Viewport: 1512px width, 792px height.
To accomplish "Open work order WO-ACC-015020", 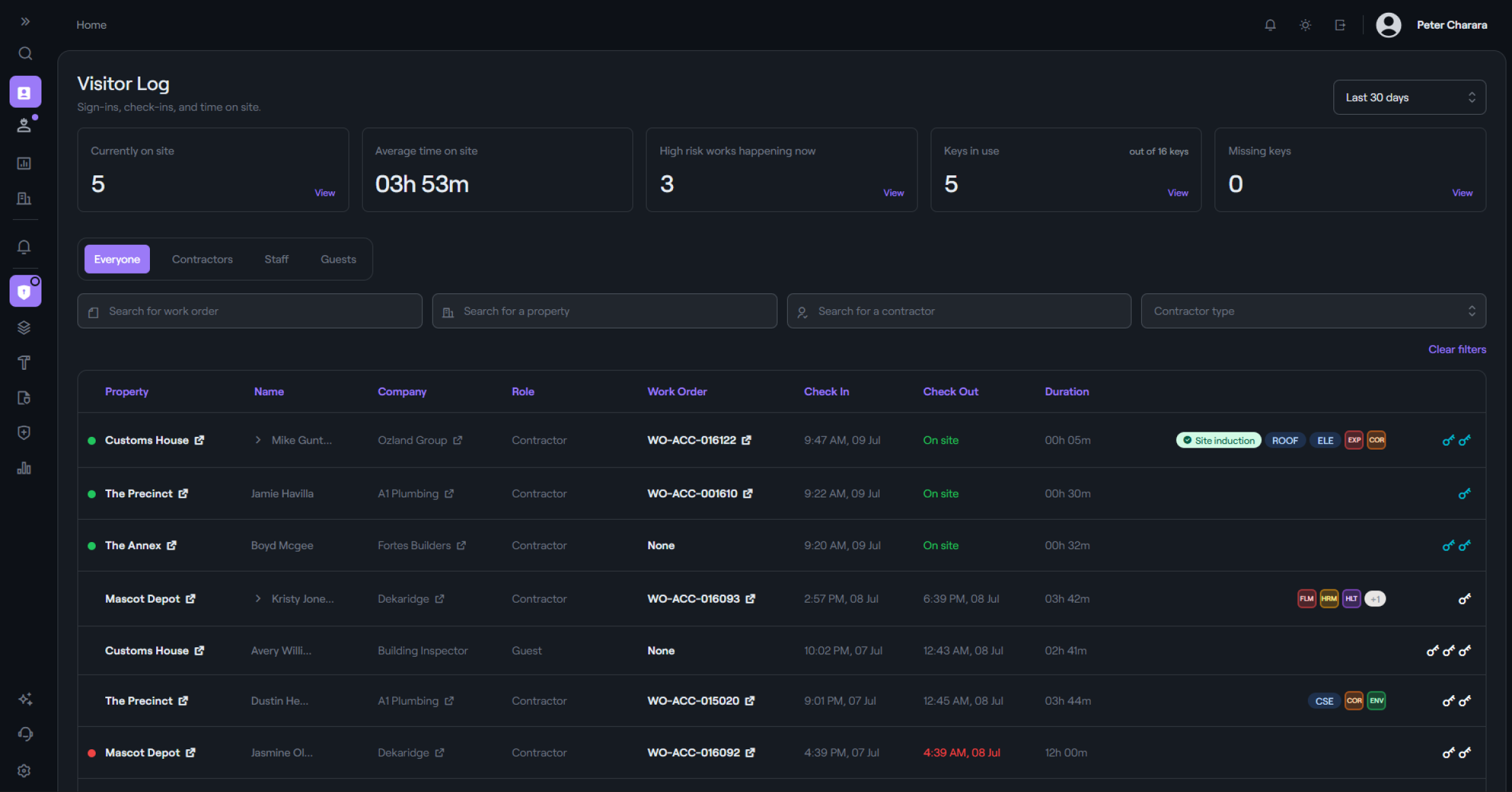I will click(700, 701).
